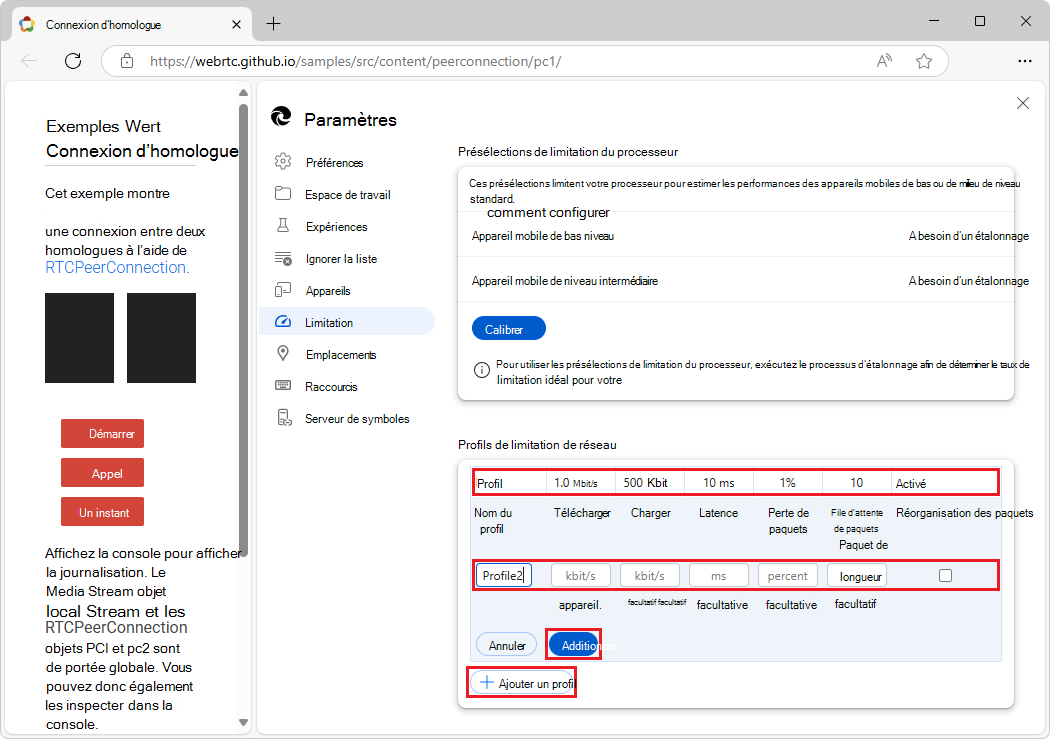Click the Calibrer button
Screen dimensions: 1050x739
(x=508, y=329)
